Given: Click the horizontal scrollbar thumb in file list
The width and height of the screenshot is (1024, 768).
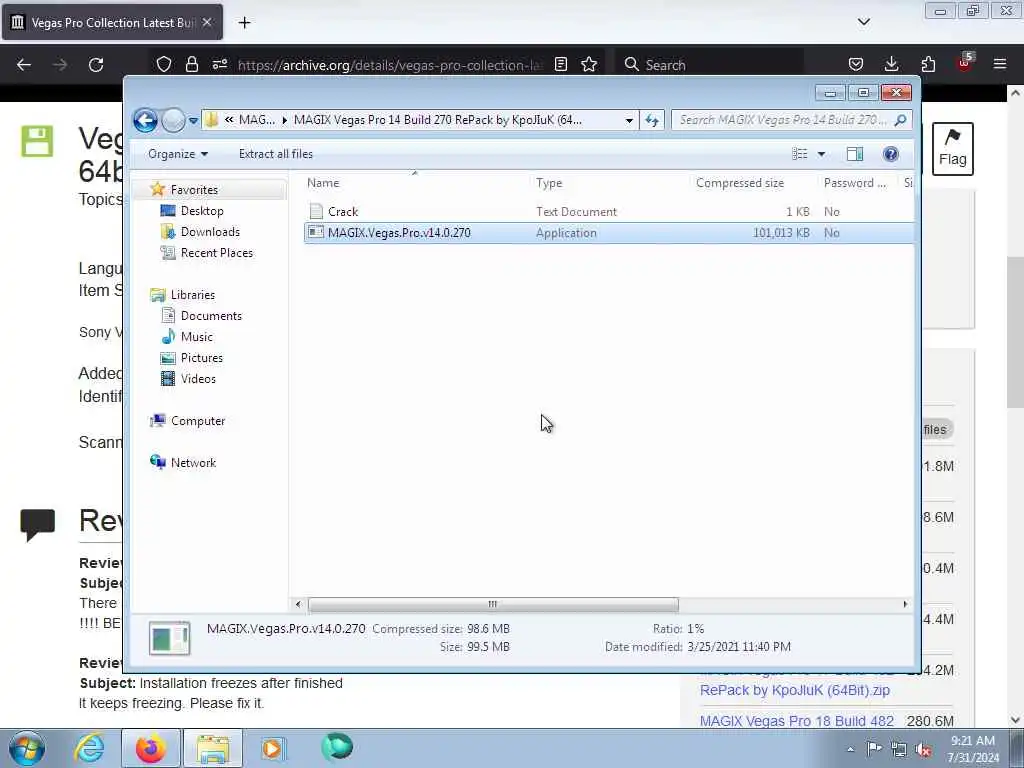Looking at the screenshot, I should click(493, 604).
